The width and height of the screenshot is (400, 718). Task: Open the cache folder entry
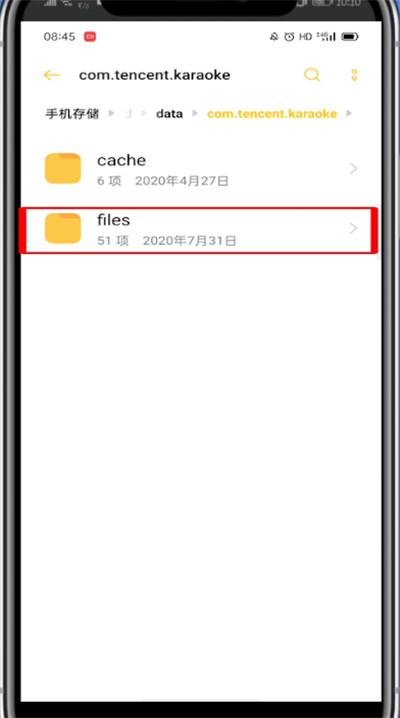point(199,169)
